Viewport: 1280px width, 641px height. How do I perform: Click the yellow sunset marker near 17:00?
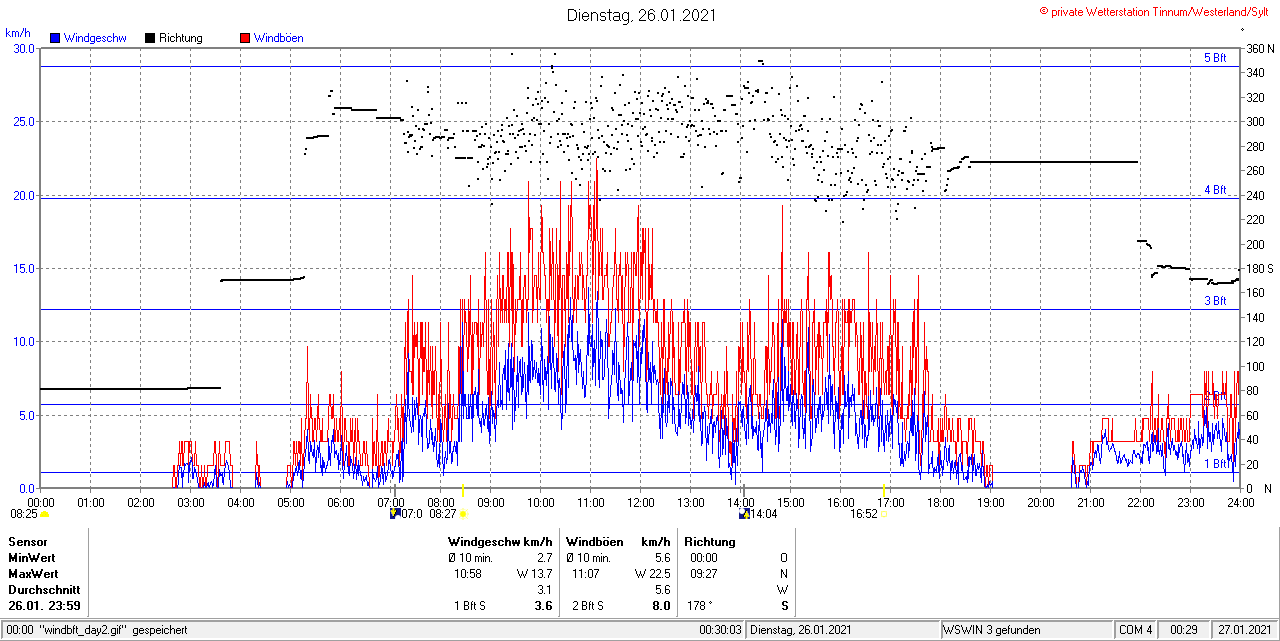click(884, 489)
